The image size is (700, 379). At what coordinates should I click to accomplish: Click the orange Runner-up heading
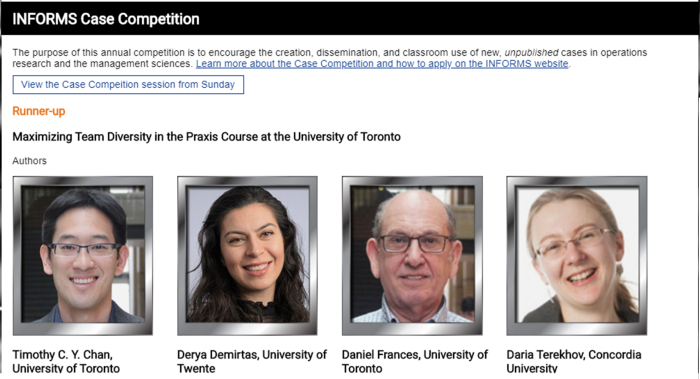39,111
